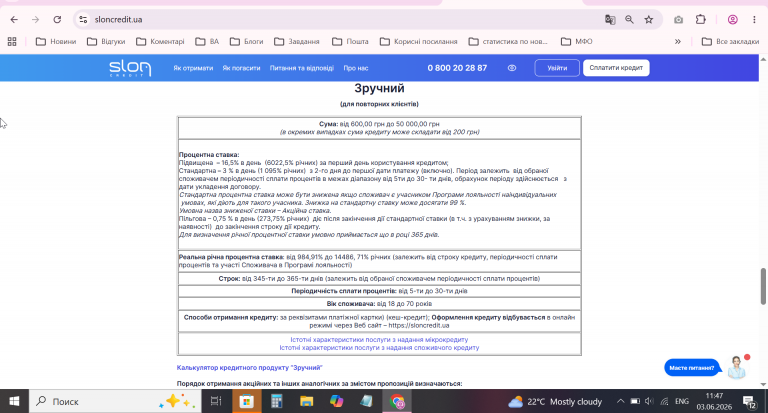Bookmark this page with the star icon
The height and width of the screenshot is (413, 768).
tap(649, 20)
